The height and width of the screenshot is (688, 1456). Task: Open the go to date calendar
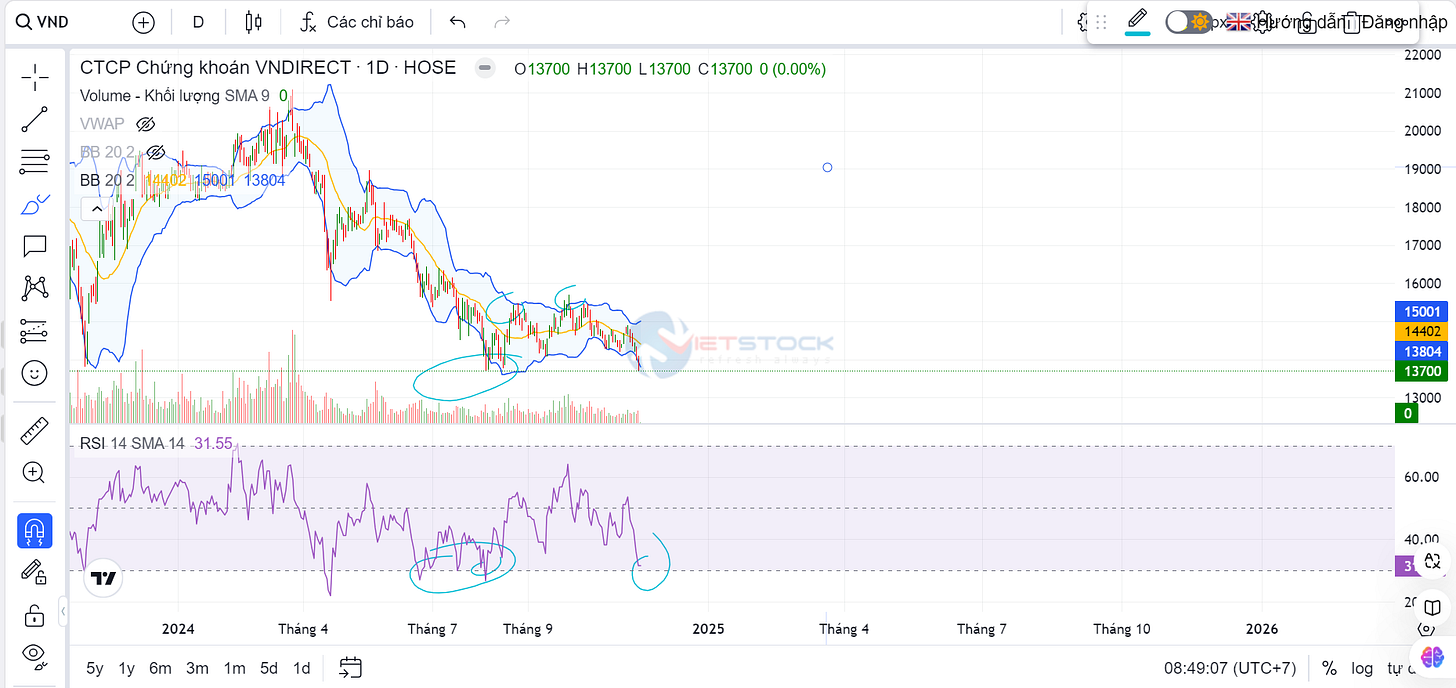click(350, 668)
